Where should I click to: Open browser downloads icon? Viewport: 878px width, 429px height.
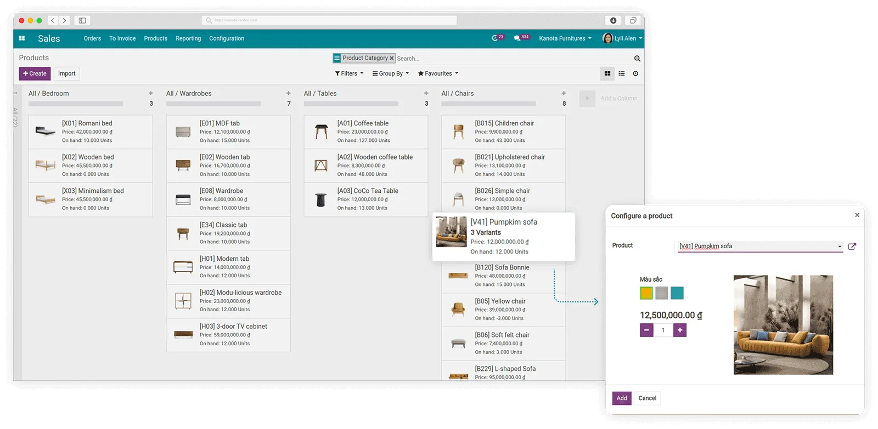click(x=613, y=20)
